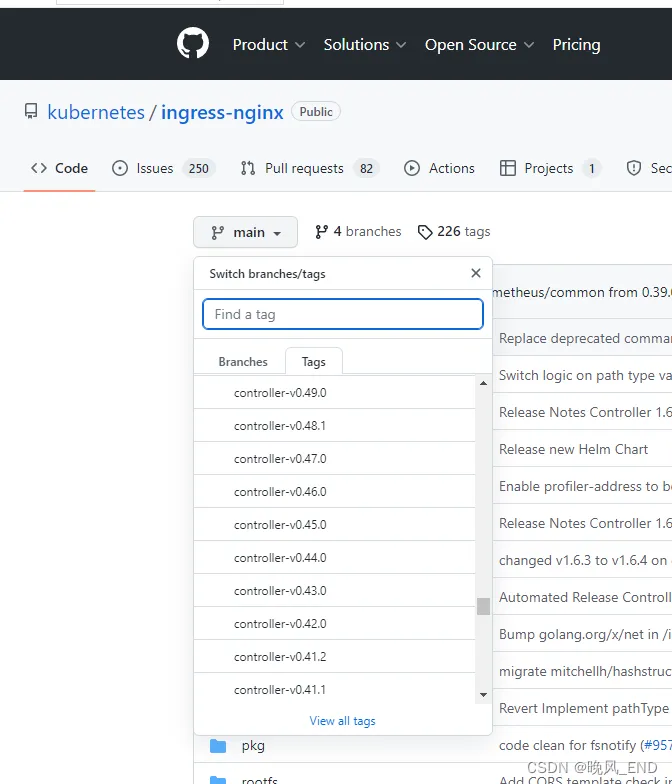Open the Open Source menu
The height and width of the screenshot is (784, 672).
(479, 44)
